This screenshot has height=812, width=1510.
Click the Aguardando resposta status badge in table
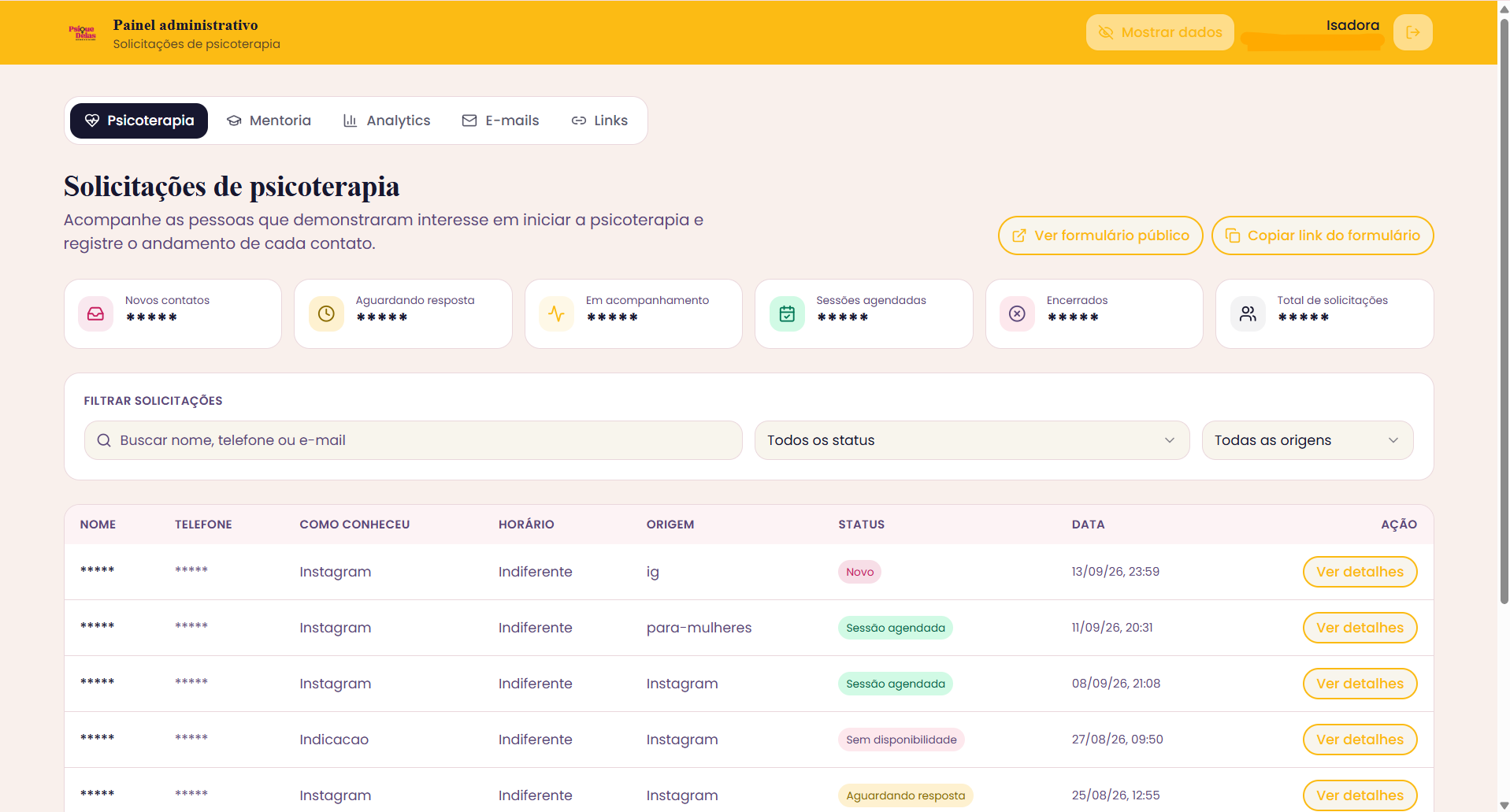click(905, 795)
